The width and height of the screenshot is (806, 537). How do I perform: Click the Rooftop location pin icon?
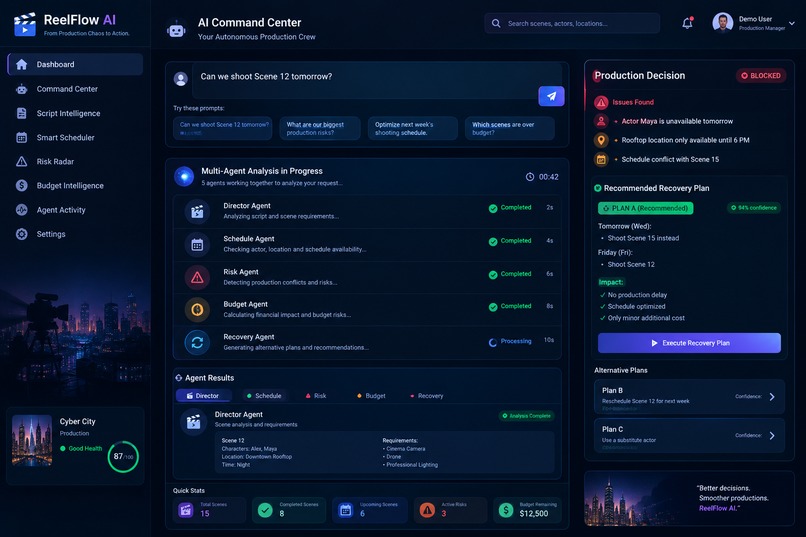[x=601, y=140]
